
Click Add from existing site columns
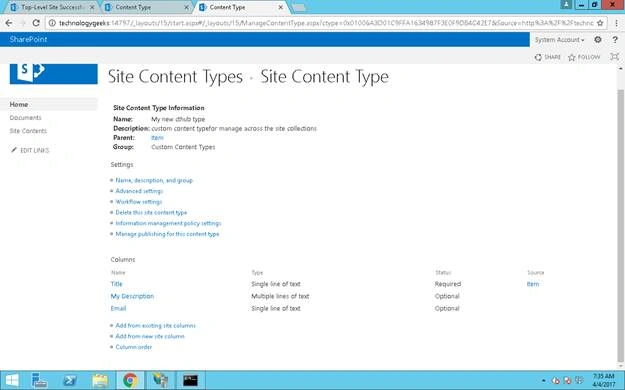point(155,325)
